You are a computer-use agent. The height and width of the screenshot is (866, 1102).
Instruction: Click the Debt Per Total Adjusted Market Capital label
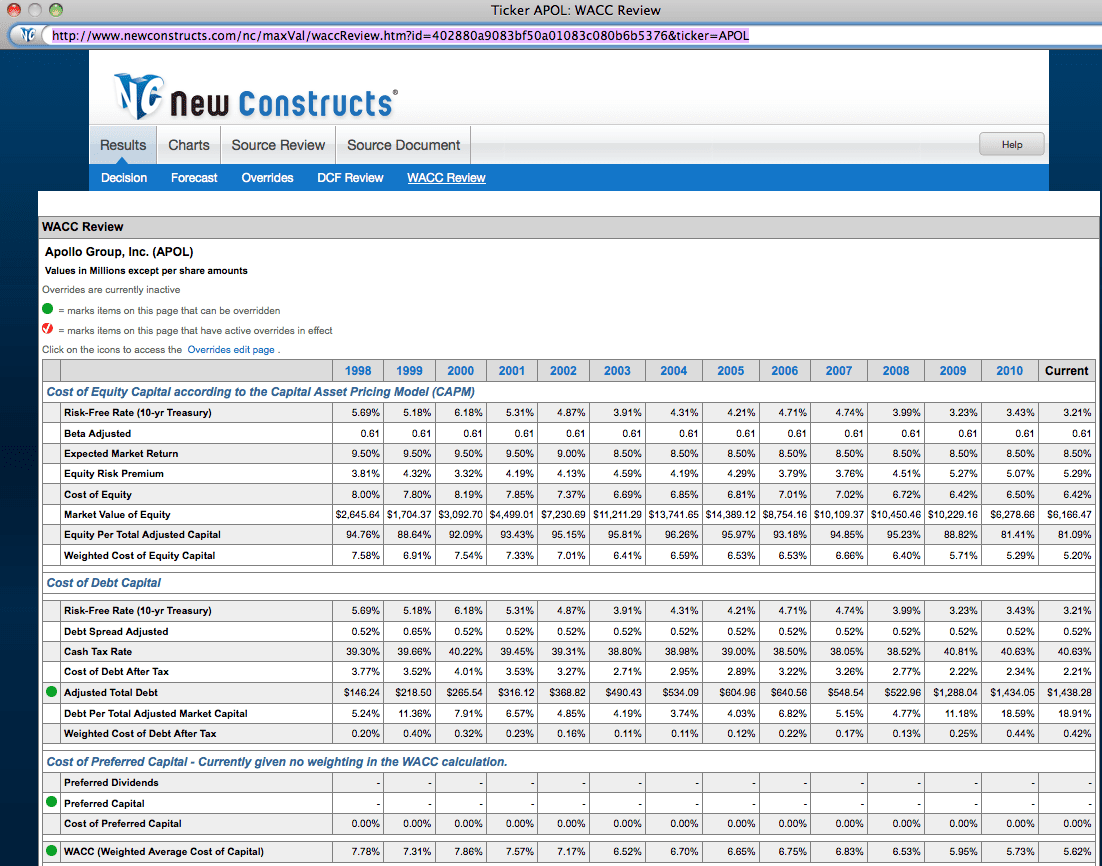[155, 713]
